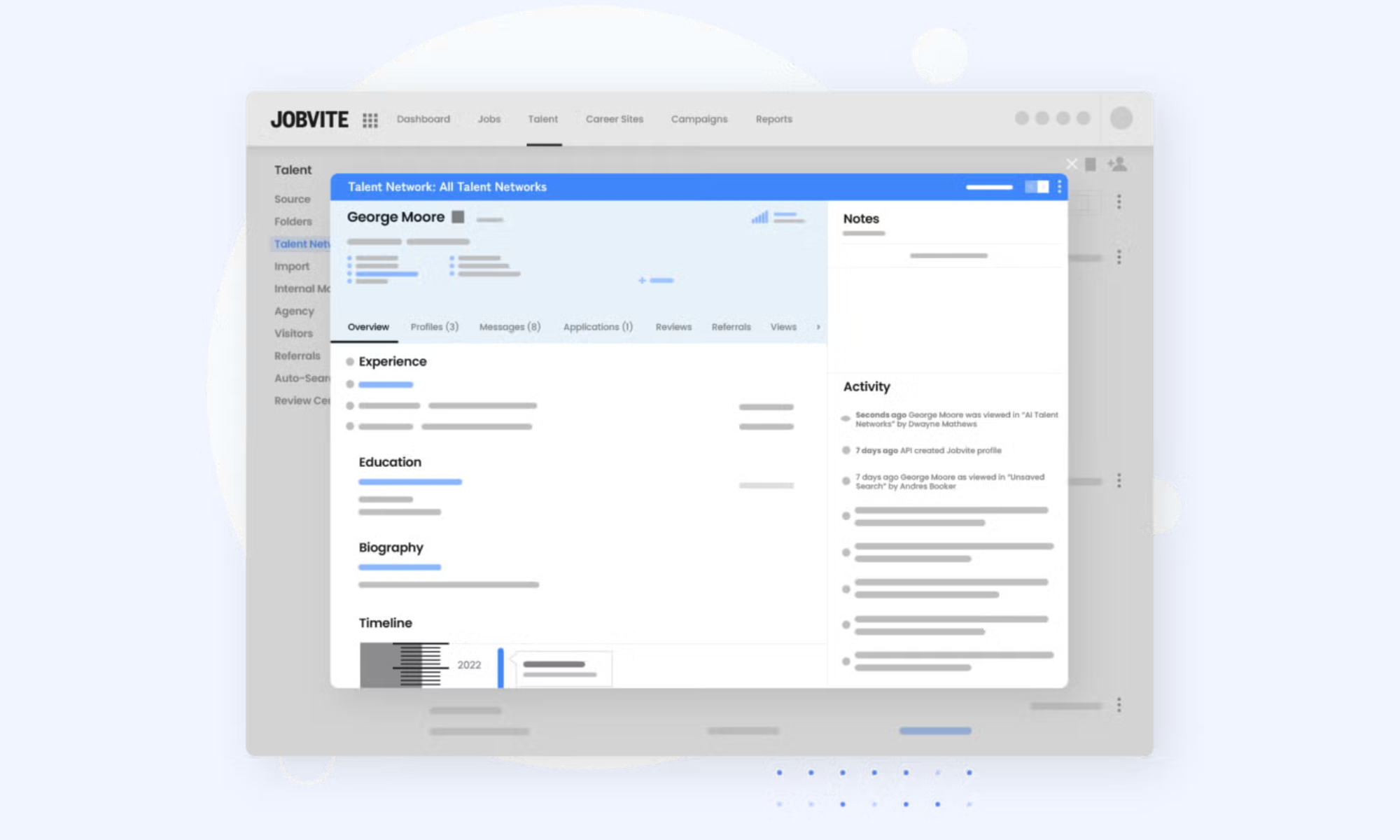
Task: Click the Talent Network: All Talent Networks title
Action: [447, 187]
